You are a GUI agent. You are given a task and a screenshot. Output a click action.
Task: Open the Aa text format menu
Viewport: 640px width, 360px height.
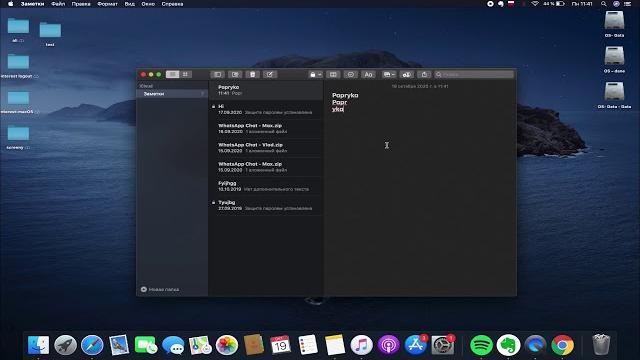(x=368, y=74)
